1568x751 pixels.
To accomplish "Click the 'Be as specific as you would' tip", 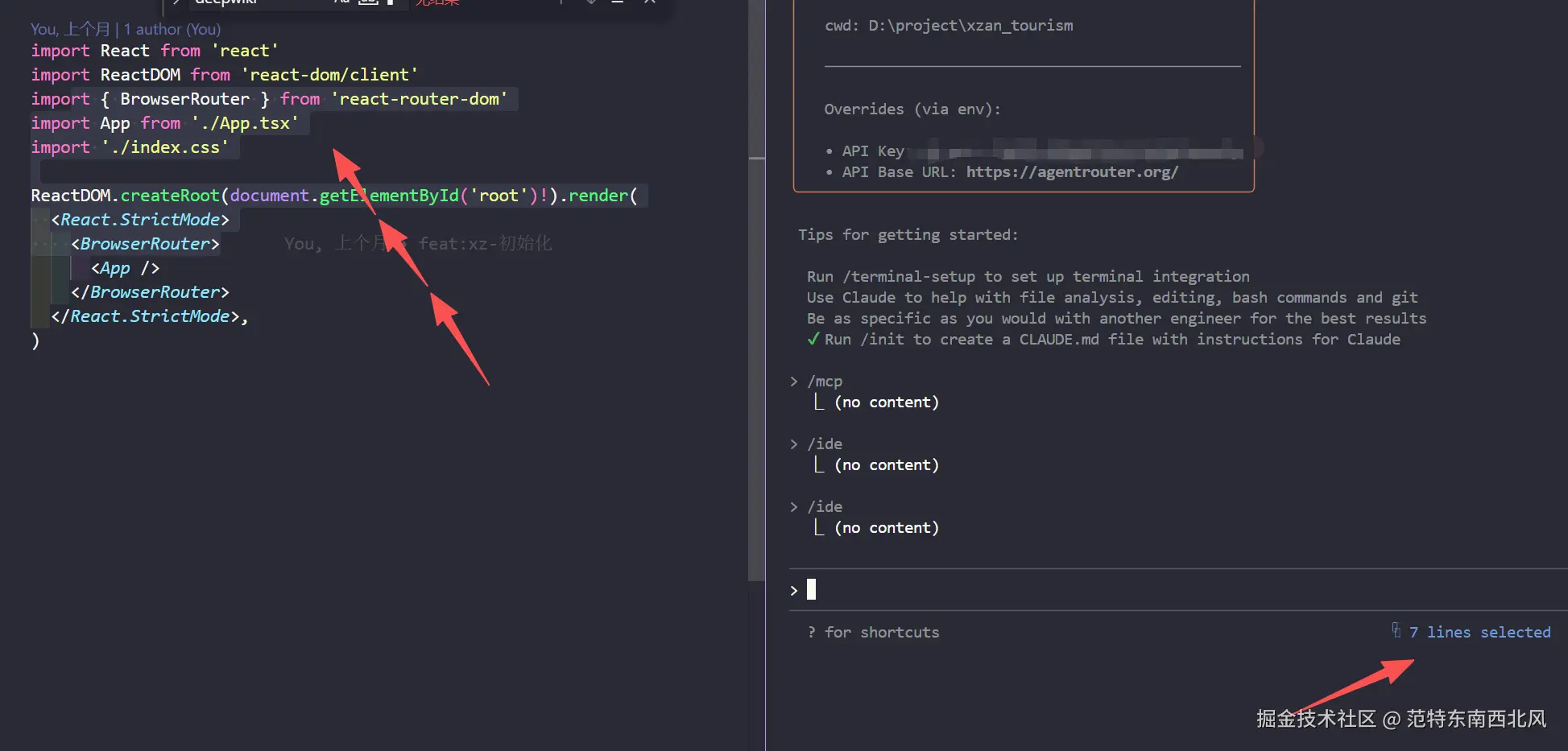I will click(1116, 318).
